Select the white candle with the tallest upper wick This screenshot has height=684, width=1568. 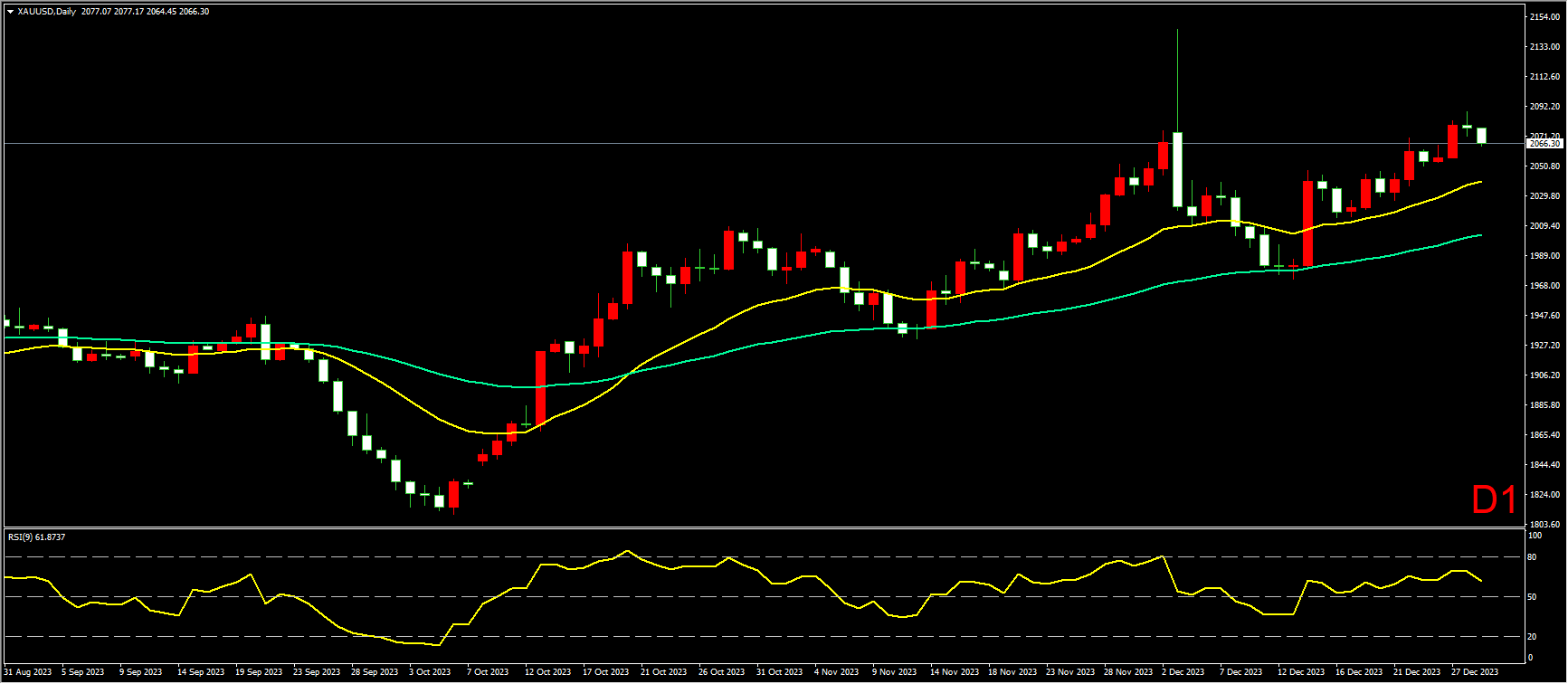click(x=1177, y=169)
